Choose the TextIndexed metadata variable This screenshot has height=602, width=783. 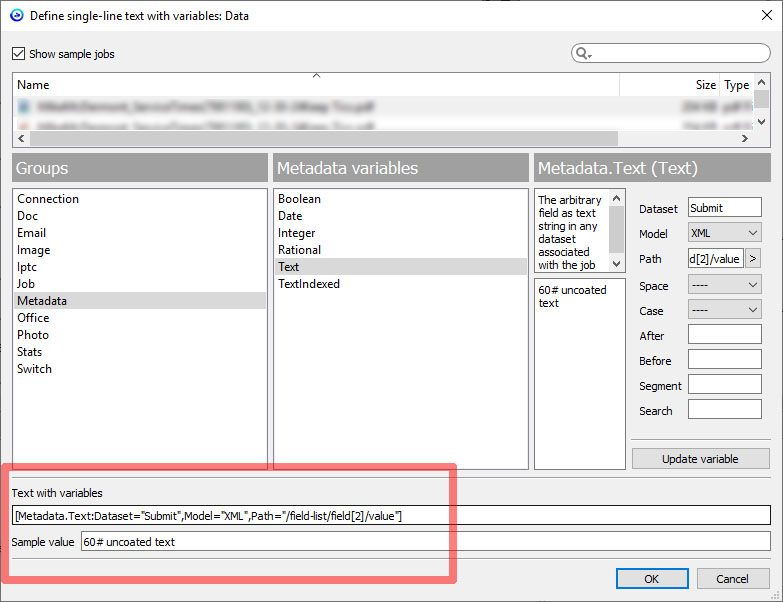(309, 284)
